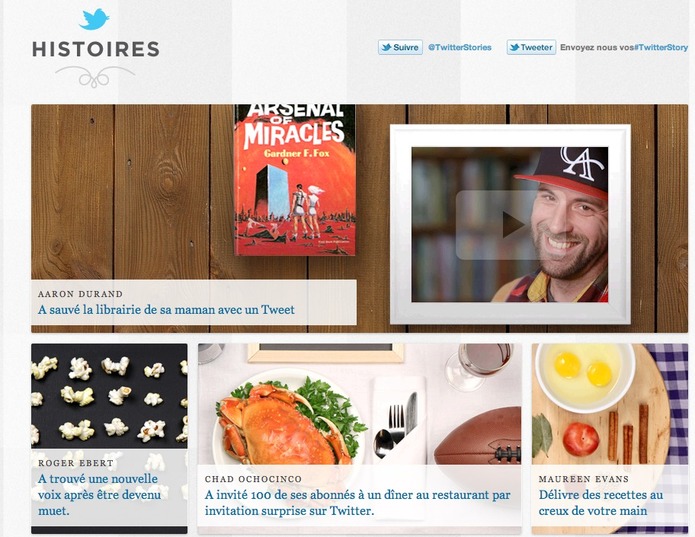This screenshot has height=537, width=695.
Task: Open the MAUREEN EVANS name label
Action: pyautogui.click(x=584, y=479)
